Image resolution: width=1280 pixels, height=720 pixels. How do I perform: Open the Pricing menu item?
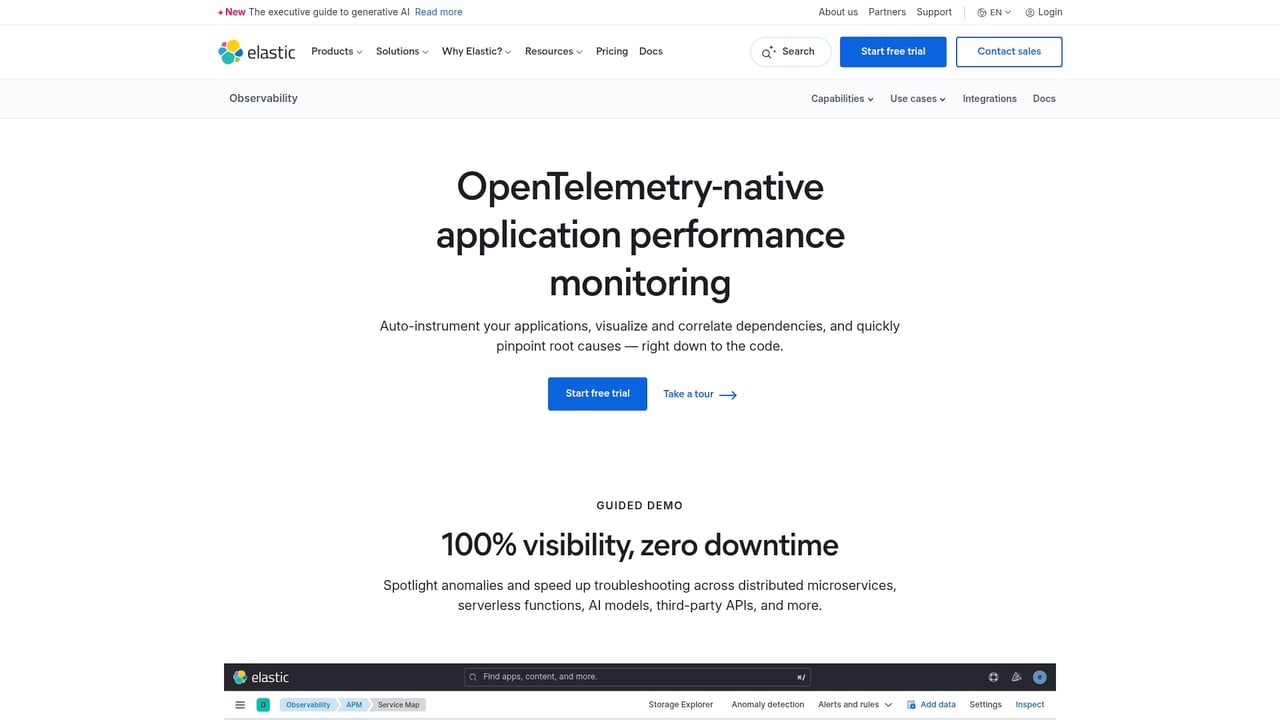coord(611,51)
